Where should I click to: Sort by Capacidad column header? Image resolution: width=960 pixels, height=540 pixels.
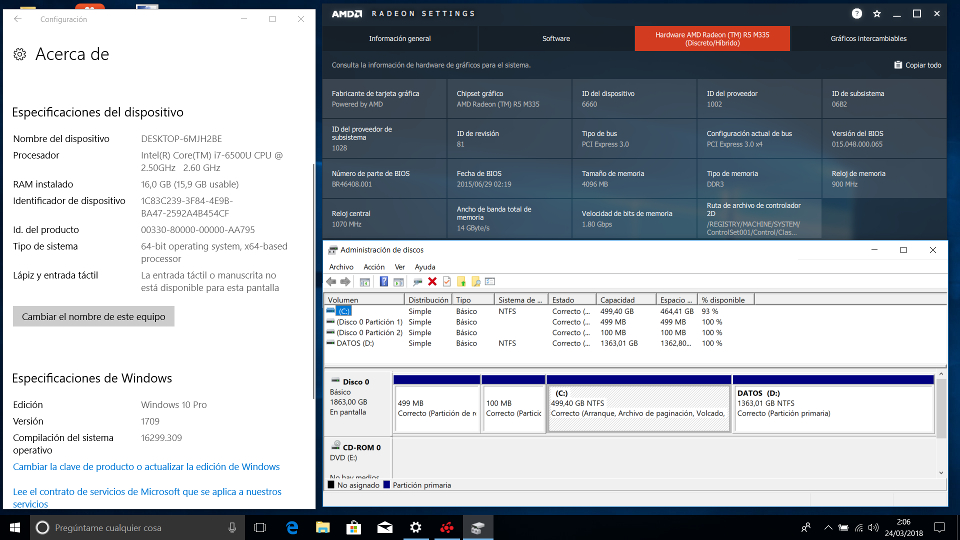(x=626, y=300)
